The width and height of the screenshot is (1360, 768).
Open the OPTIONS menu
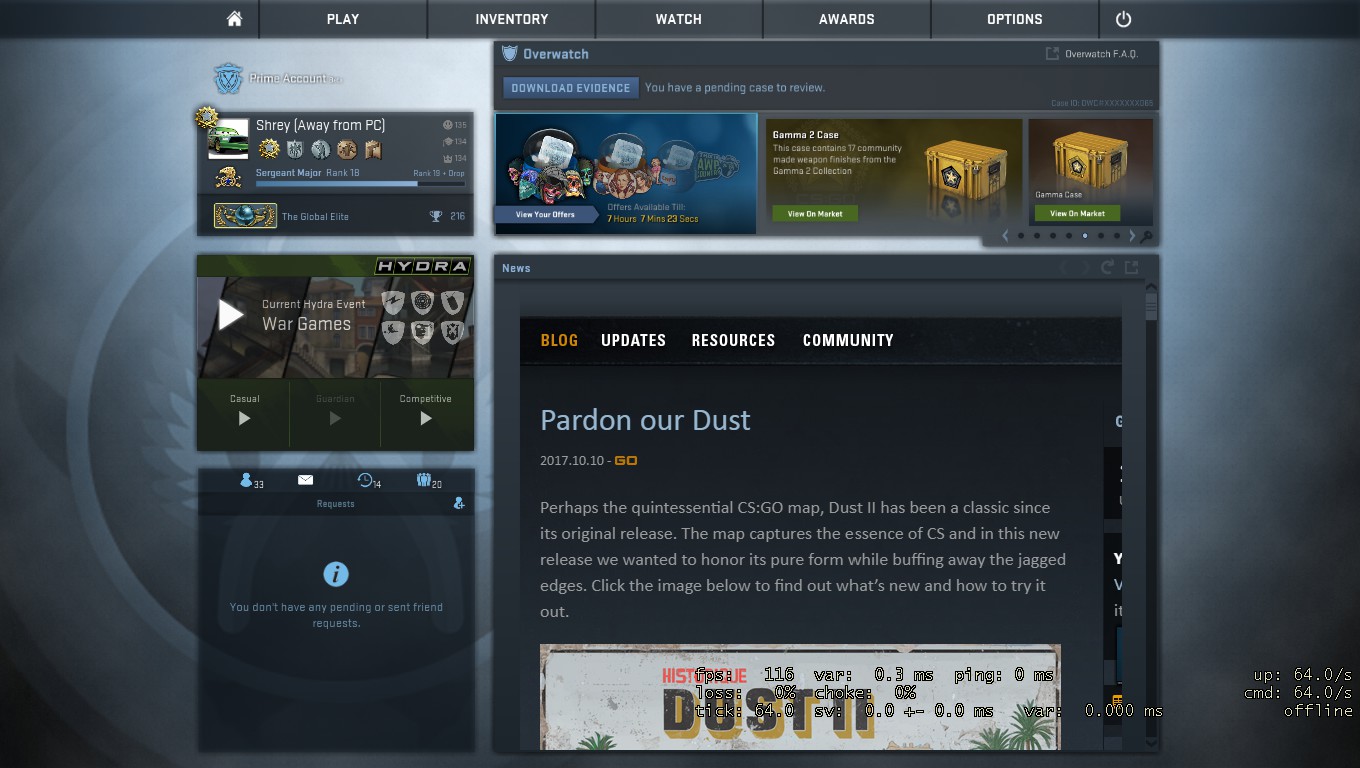tap(1015, 19)
